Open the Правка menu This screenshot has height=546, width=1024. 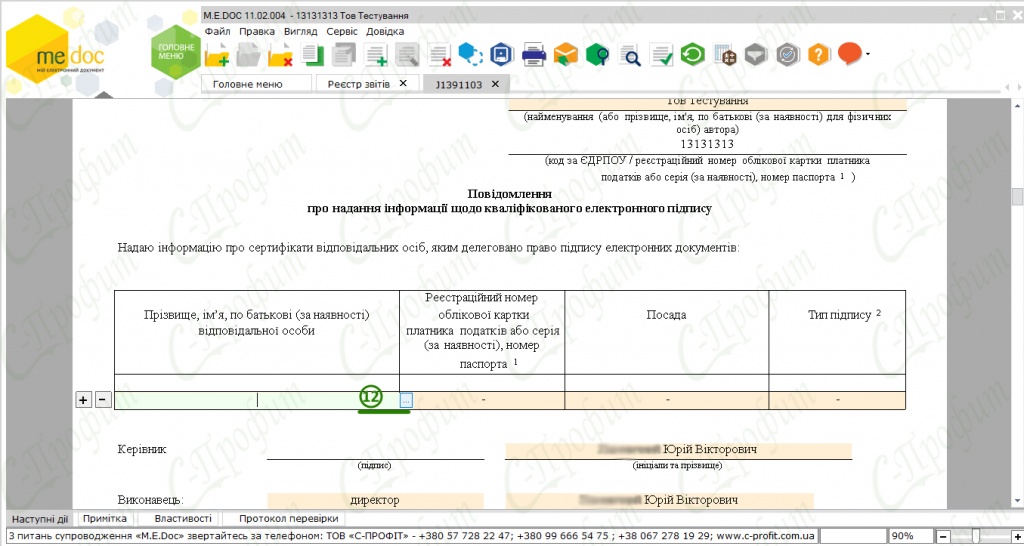[257, 31]
